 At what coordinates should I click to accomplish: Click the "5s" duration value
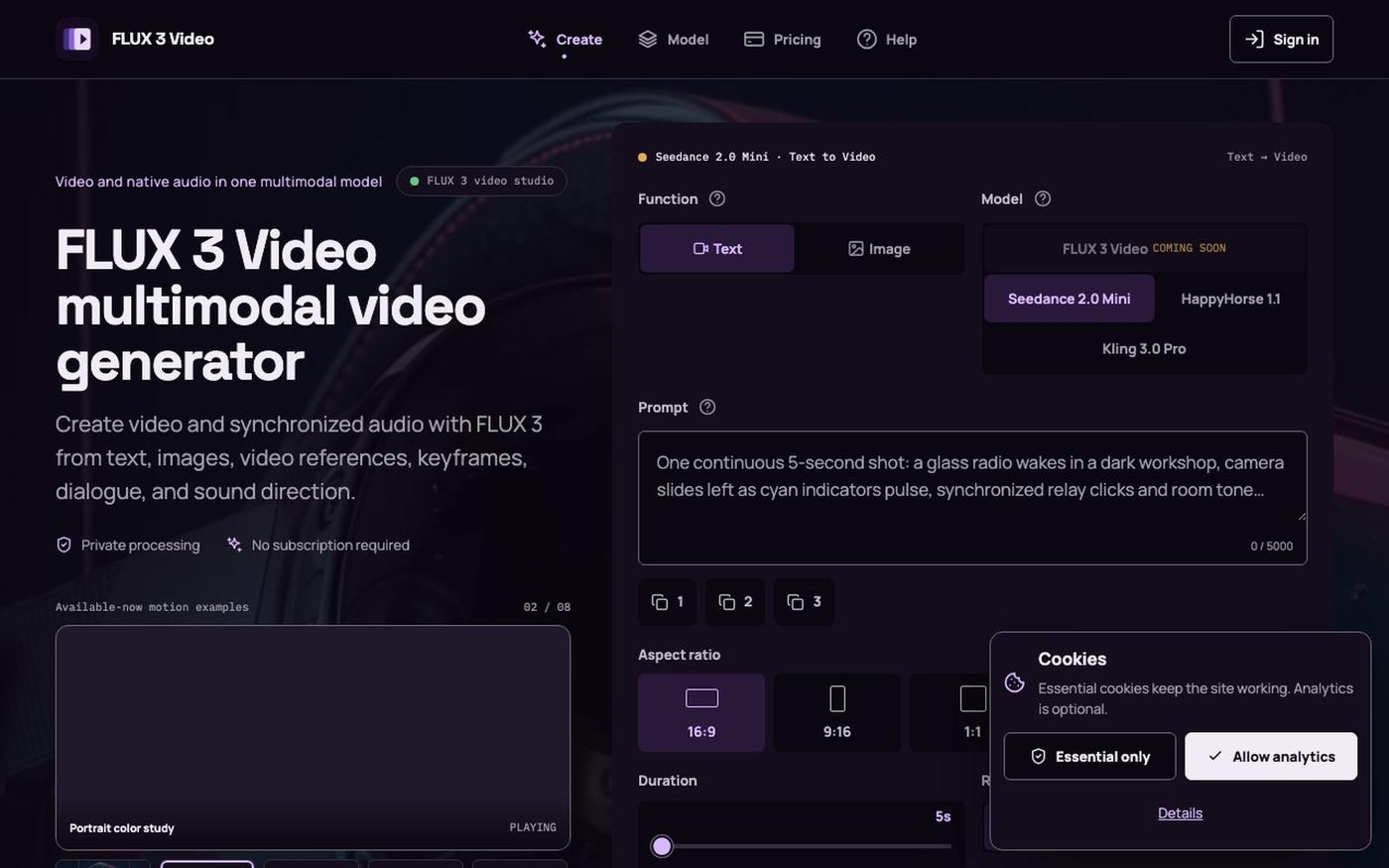(x=943, y=816)
